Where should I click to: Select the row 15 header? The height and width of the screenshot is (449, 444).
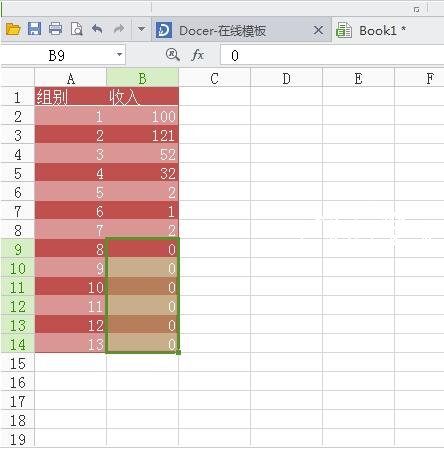17,363
